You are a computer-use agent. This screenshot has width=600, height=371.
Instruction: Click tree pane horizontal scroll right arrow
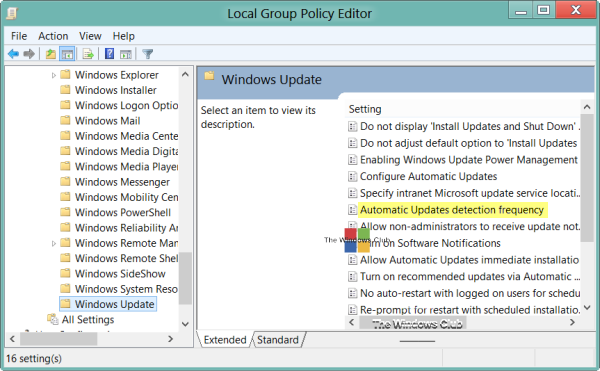coord(171,339)
